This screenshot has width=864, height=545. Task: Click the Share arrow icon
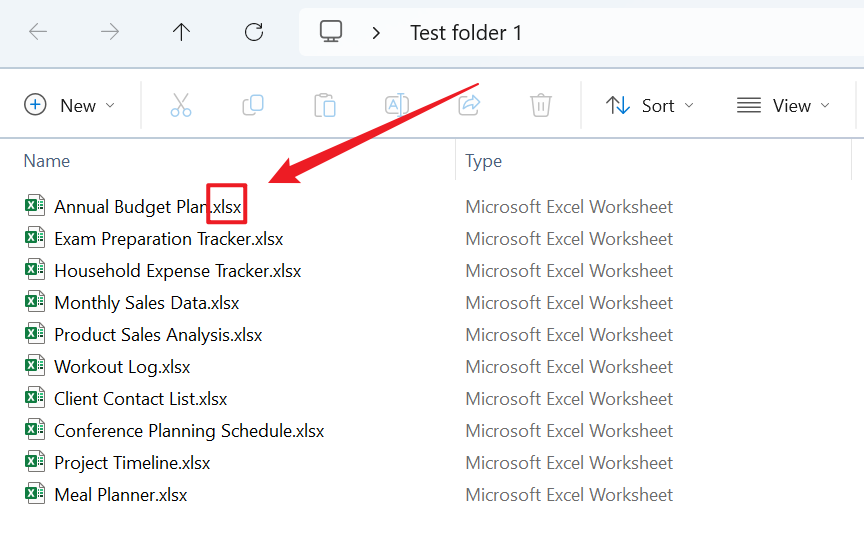click(469, 105)
